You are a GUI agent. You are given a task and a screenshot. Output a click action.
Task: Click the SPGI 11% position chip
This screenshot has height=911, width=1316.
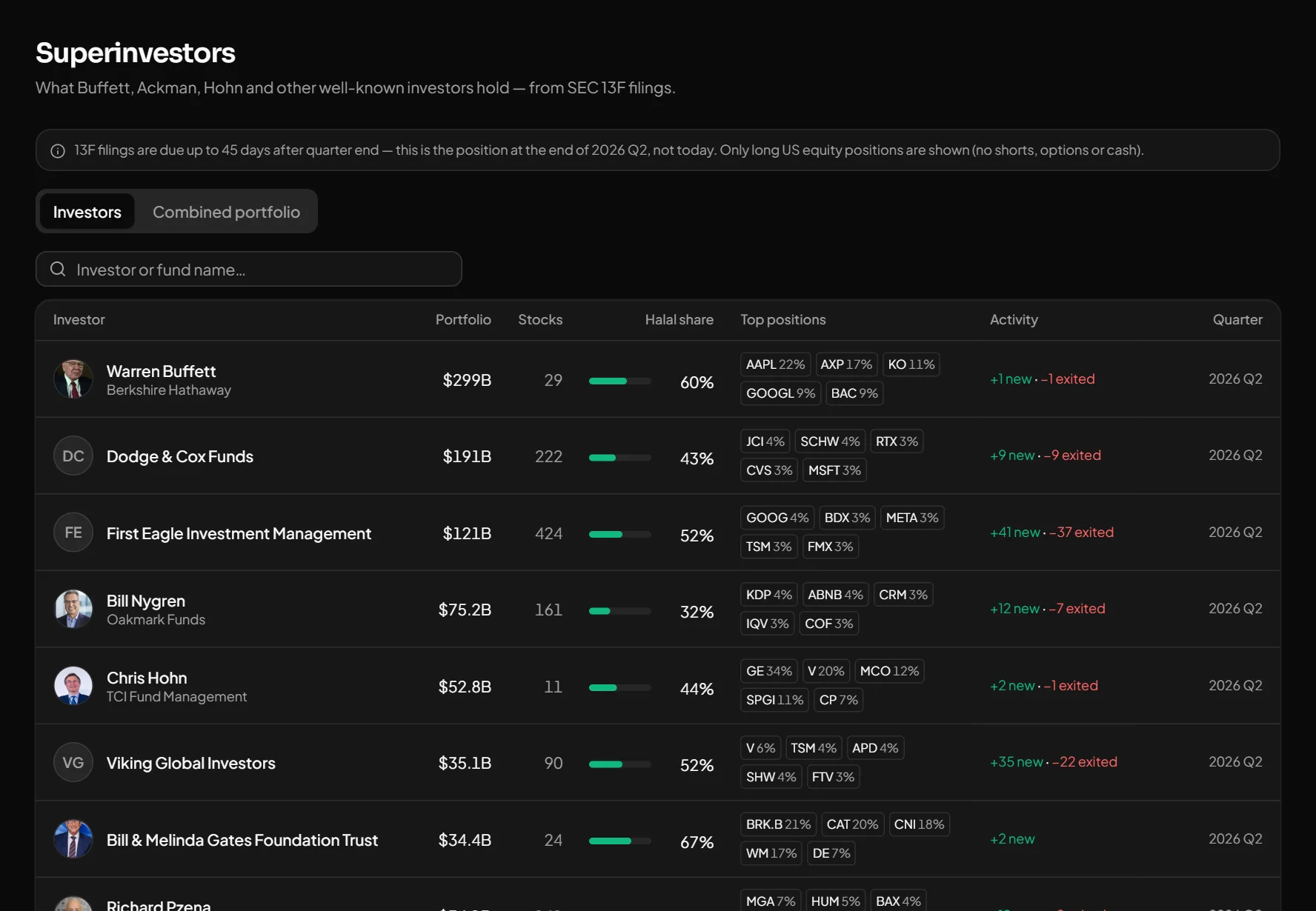774,700
